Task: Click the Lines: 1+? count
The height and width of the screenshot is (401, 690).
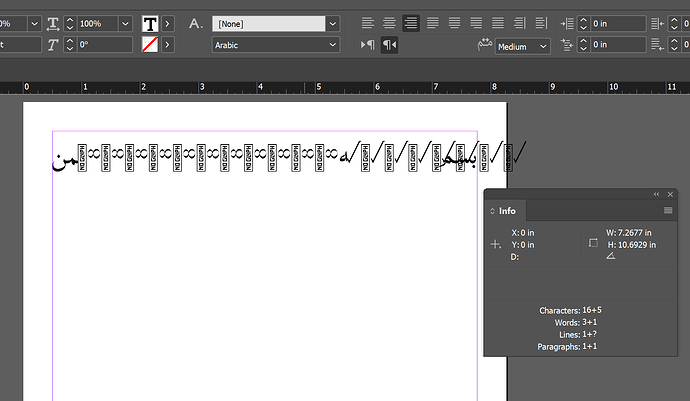Action: [x=578, y=335]
